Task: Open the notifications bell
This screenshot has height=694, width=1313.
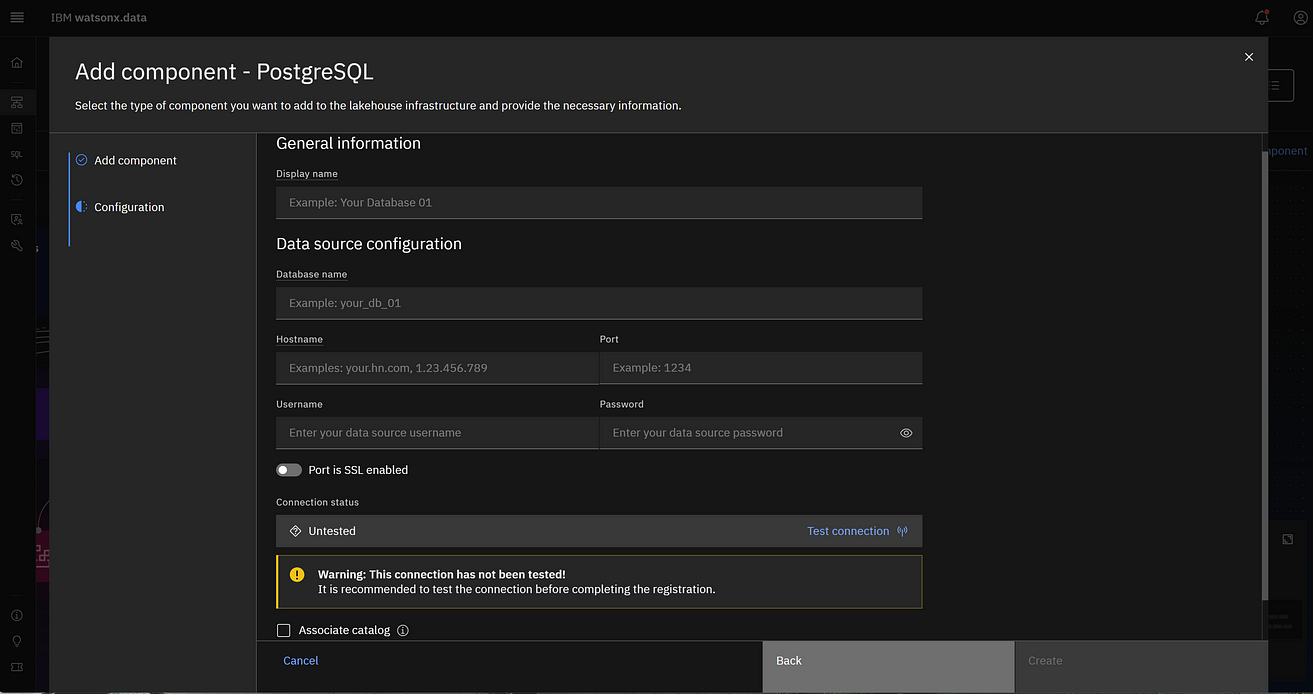Action: coord(1262,17)
